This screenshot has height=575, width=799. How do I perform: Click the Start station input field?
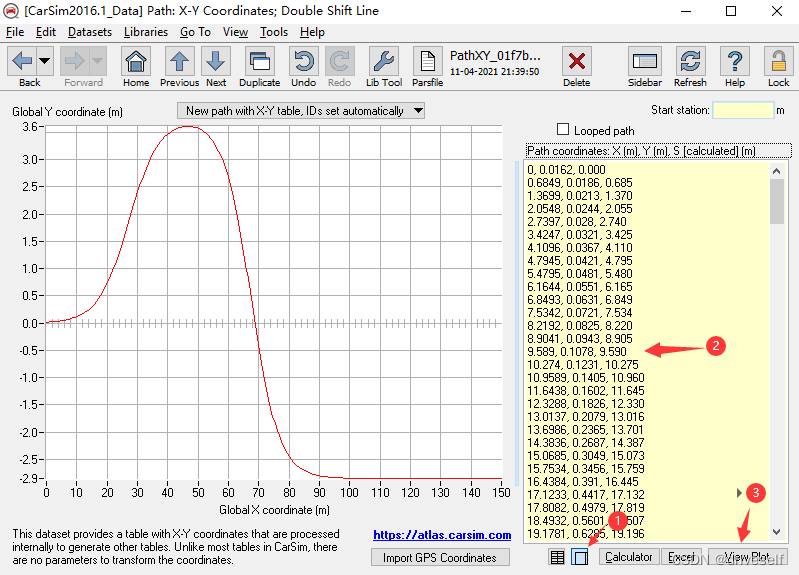pos(743,110)
